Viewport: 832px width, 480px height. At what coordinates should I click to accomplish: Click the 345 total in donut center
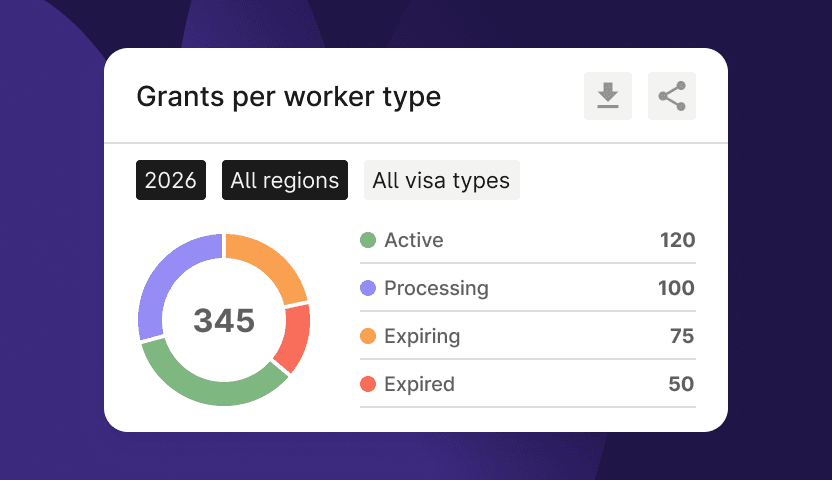pyautogui.click(x=224, y=321)
